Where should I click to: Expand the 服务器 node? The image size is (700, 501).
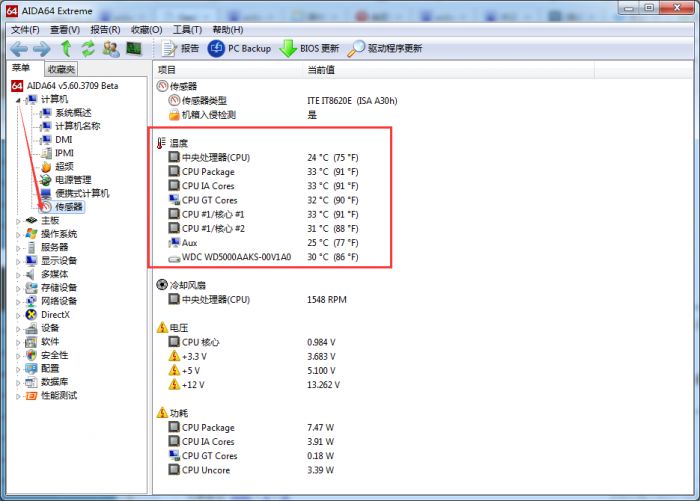18,248
